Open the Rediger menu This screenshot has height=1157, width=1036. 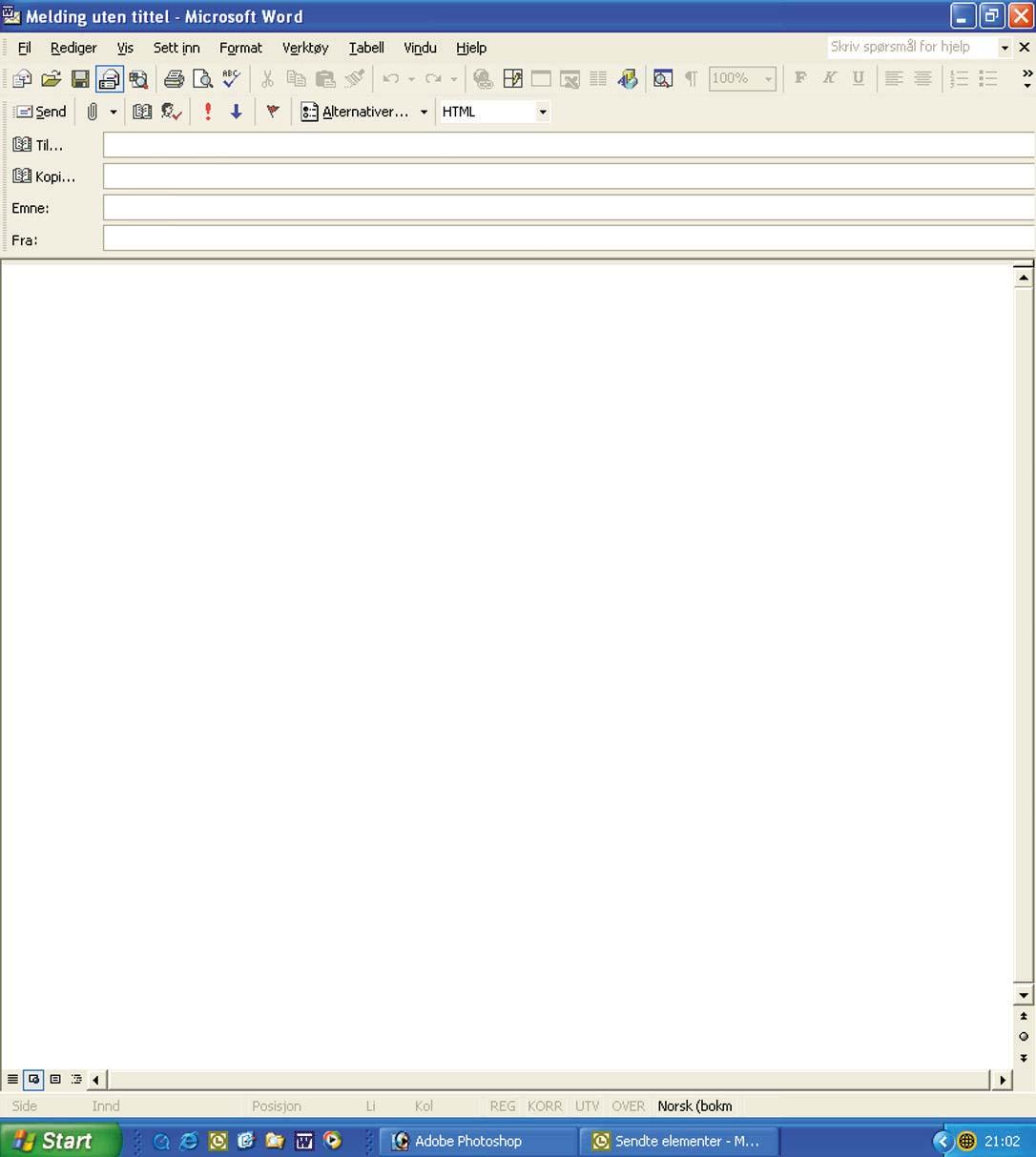coord(73,48)
